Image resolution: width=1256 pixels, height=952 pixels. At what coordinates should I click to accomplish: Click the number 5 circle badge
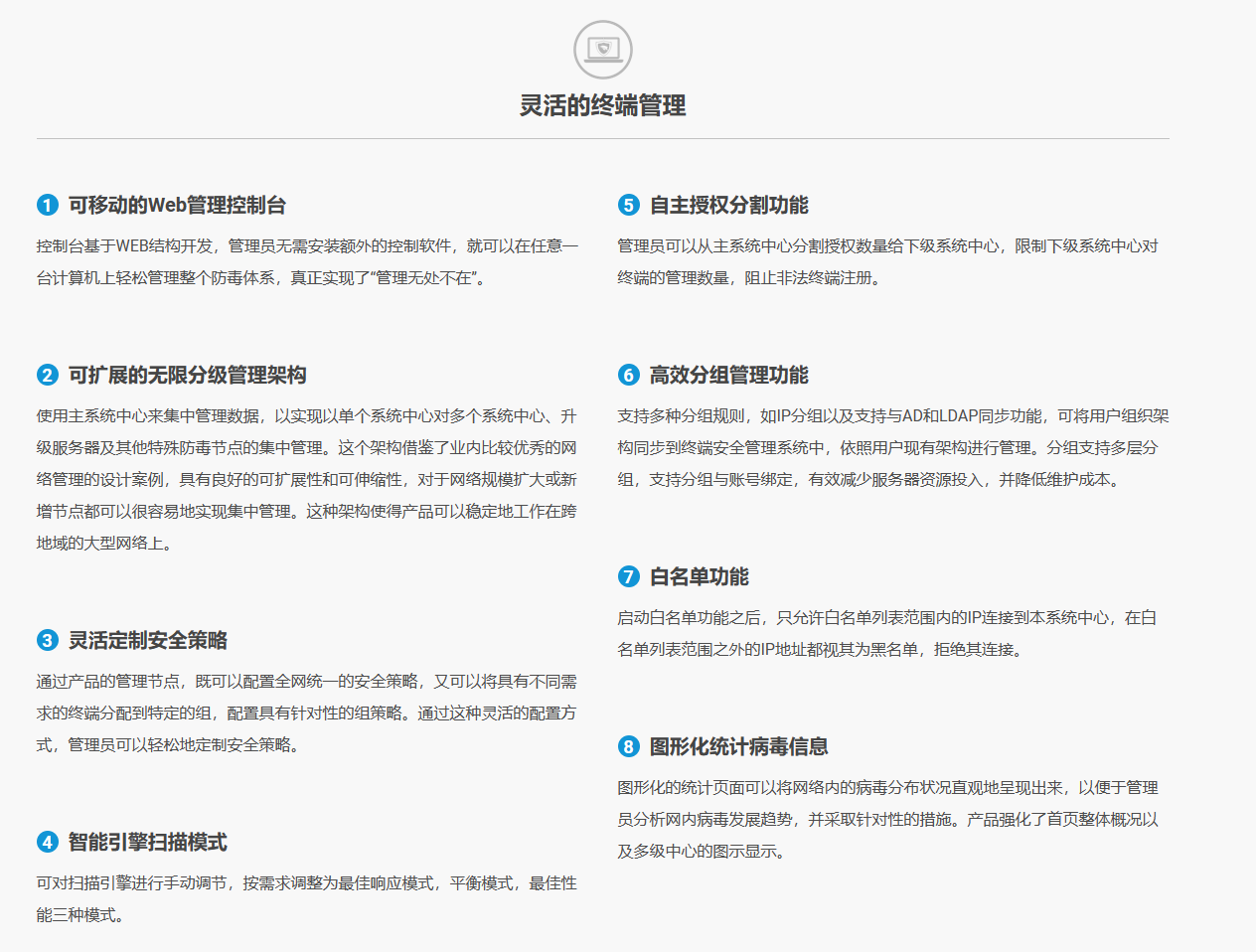(628, 205)
